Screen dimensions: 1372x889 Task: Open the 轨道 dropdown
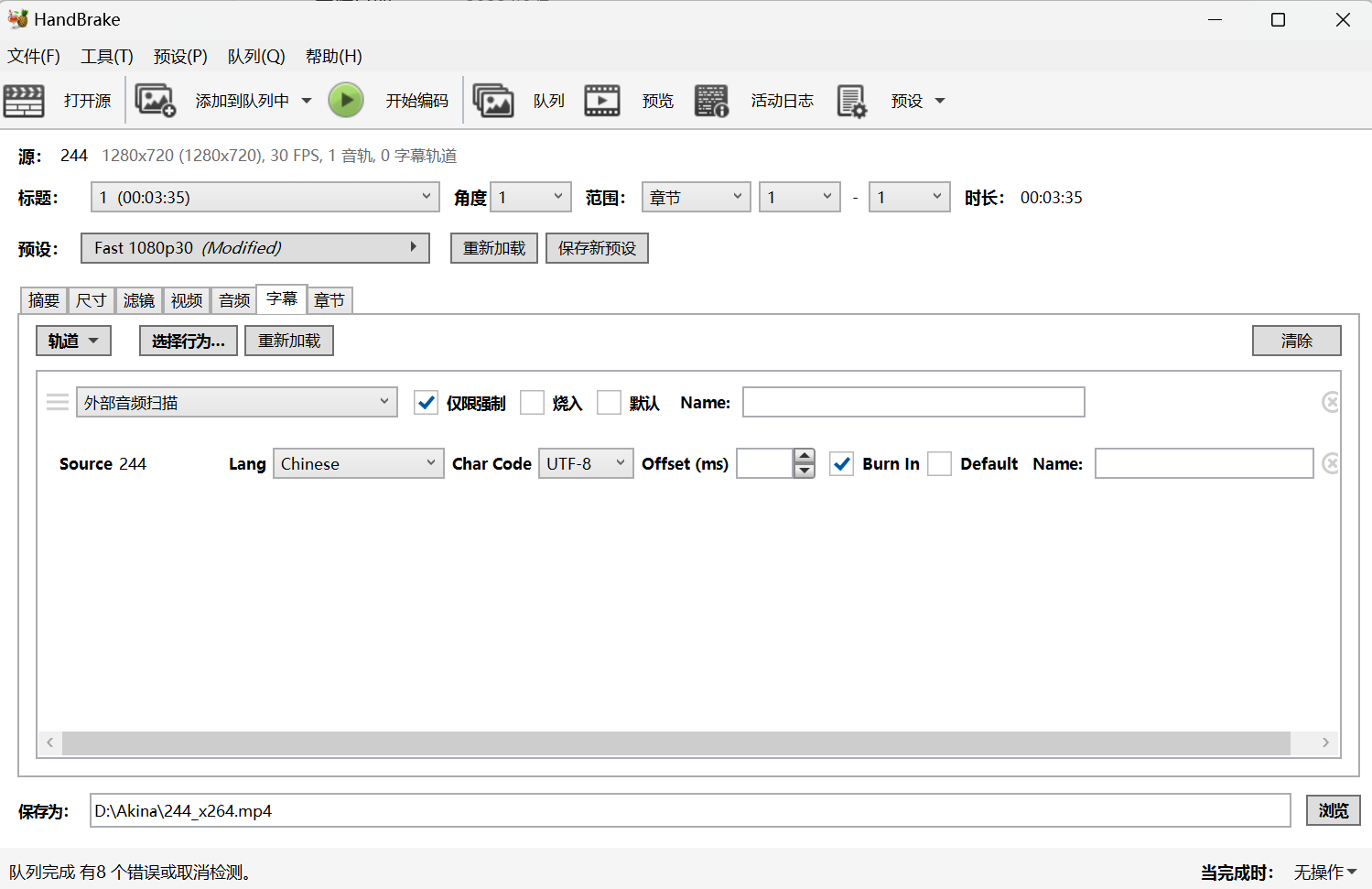point(72,340)
